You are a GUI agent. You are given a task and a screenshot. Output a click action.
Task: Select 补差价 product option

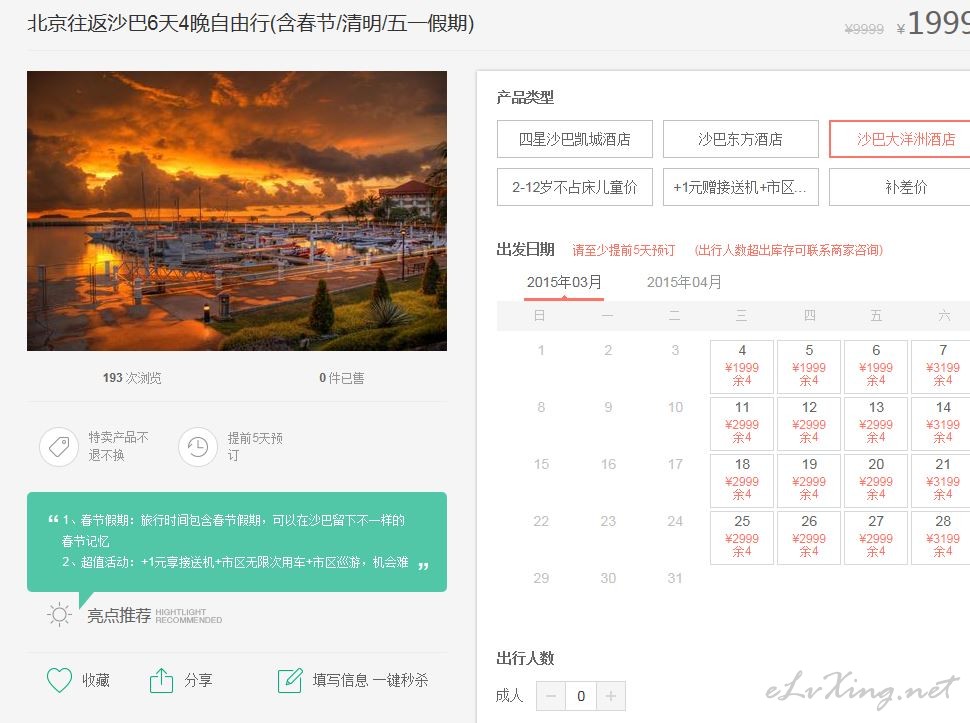[x=899, y=187]
